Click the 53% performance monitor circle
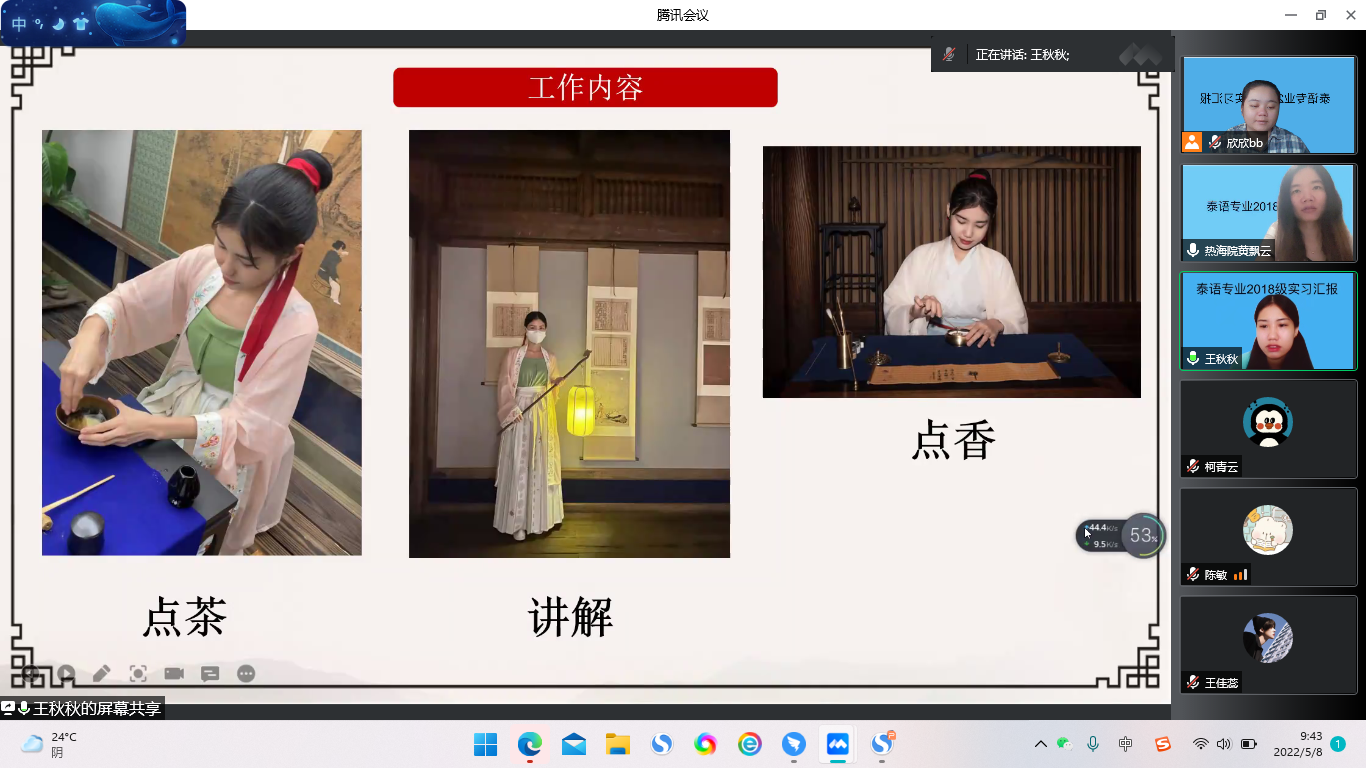Image resolution: width=1366 pixels, height=768 pixels. (x=1142, y=536)
